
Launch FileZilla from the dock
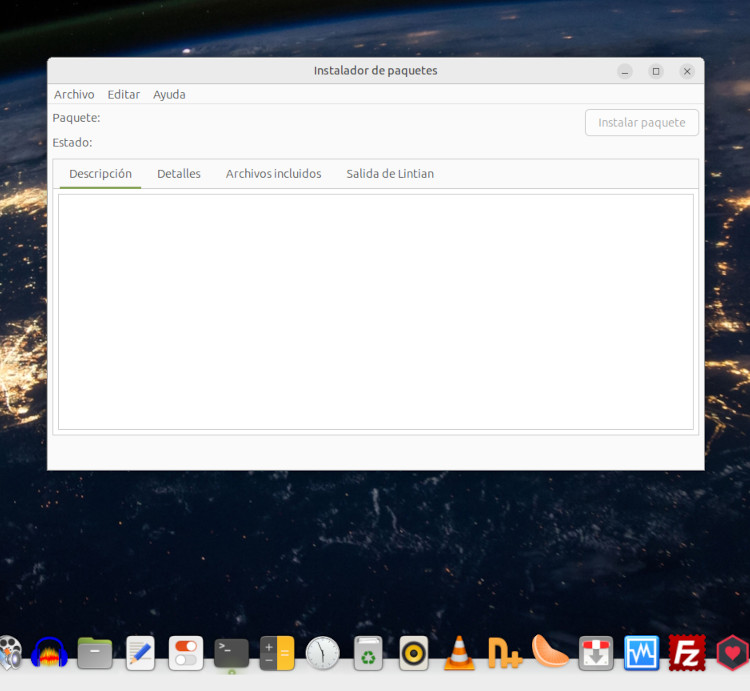[687, 653]
